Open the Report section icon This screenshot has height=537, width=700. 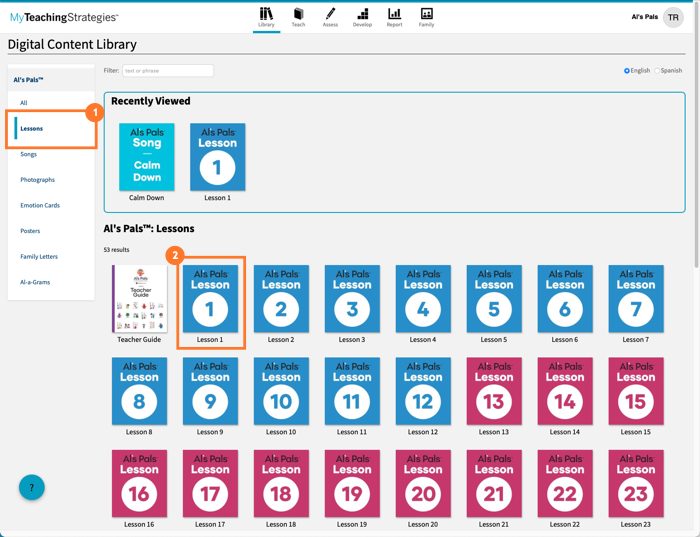pos(394,16)
